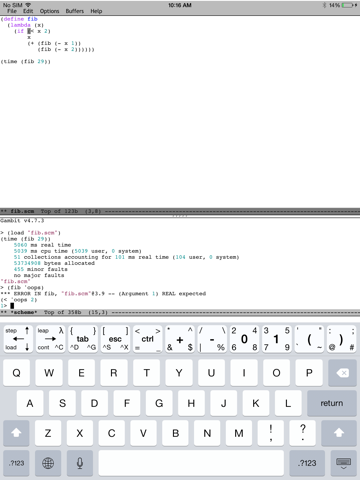
Task: Tap the globe language key
Action: pyautogui.click(x=48, y=463)
